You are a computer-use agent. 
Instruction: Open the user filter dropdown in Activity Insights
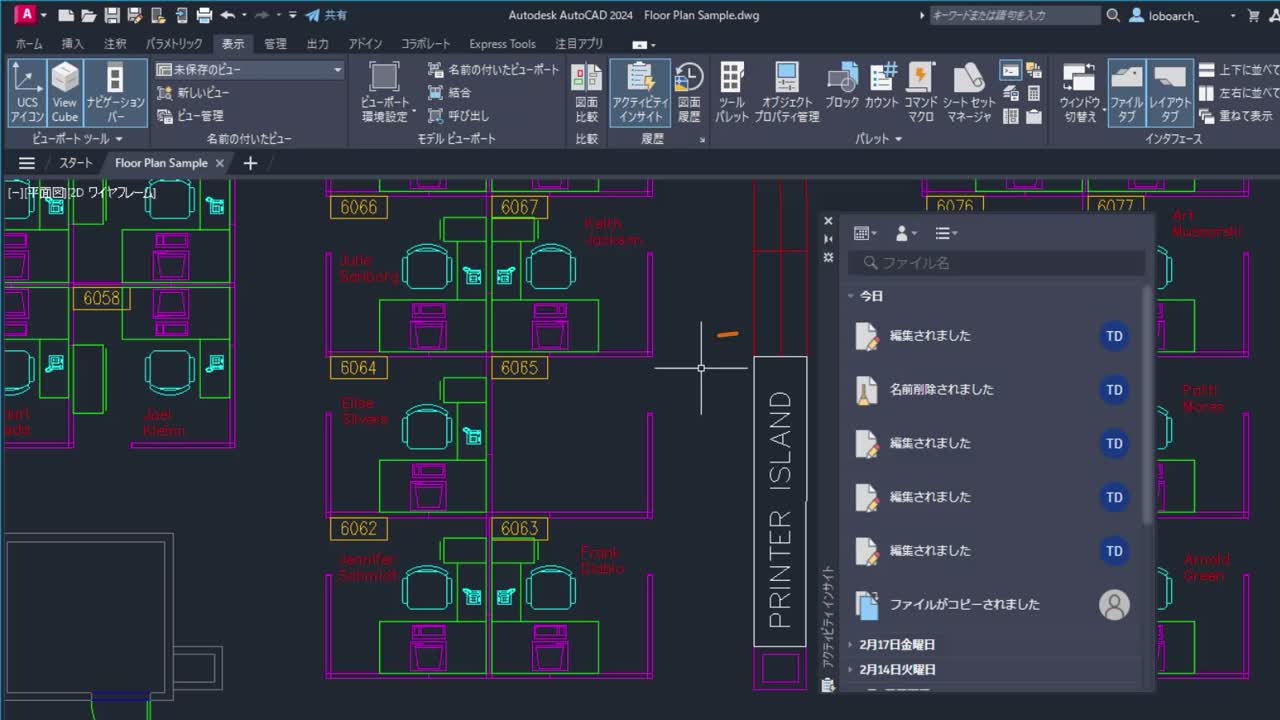tap(906, 233)
